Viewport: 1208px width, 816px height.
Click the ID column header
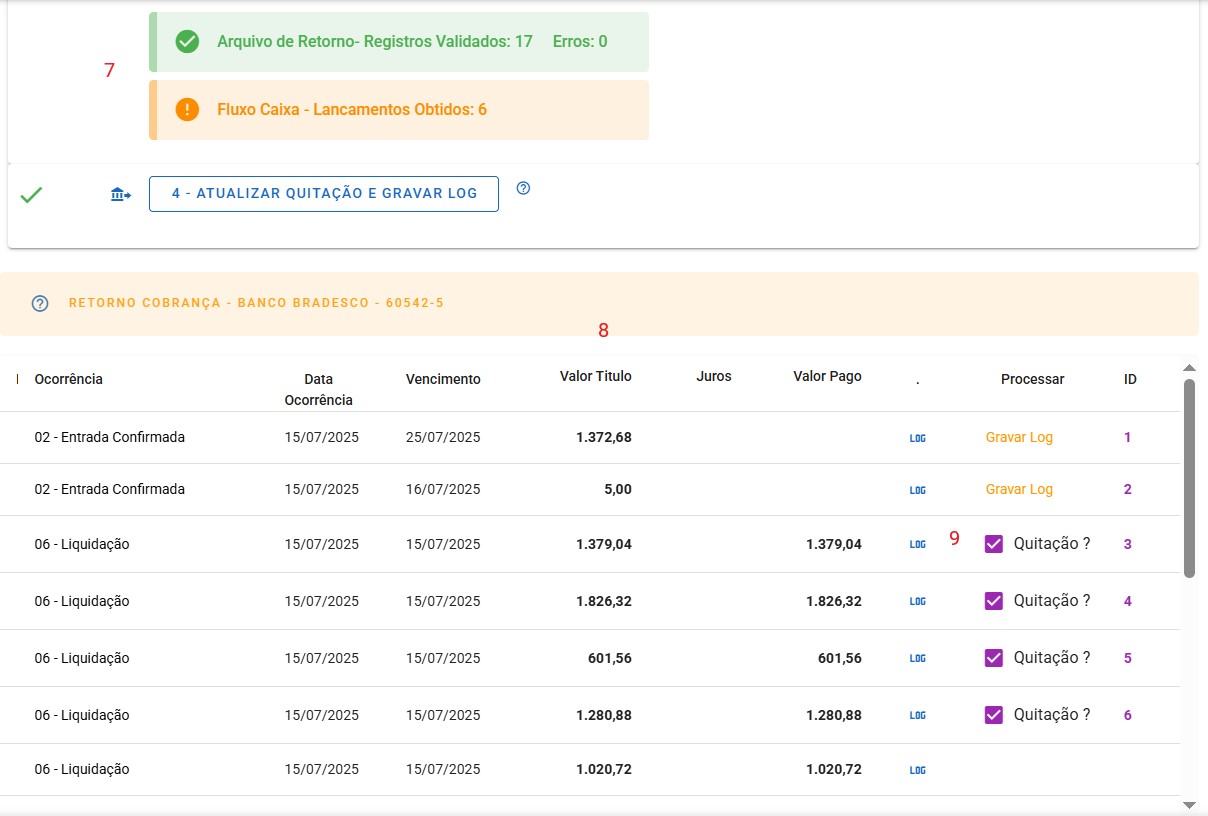(x=1130, y=379)
